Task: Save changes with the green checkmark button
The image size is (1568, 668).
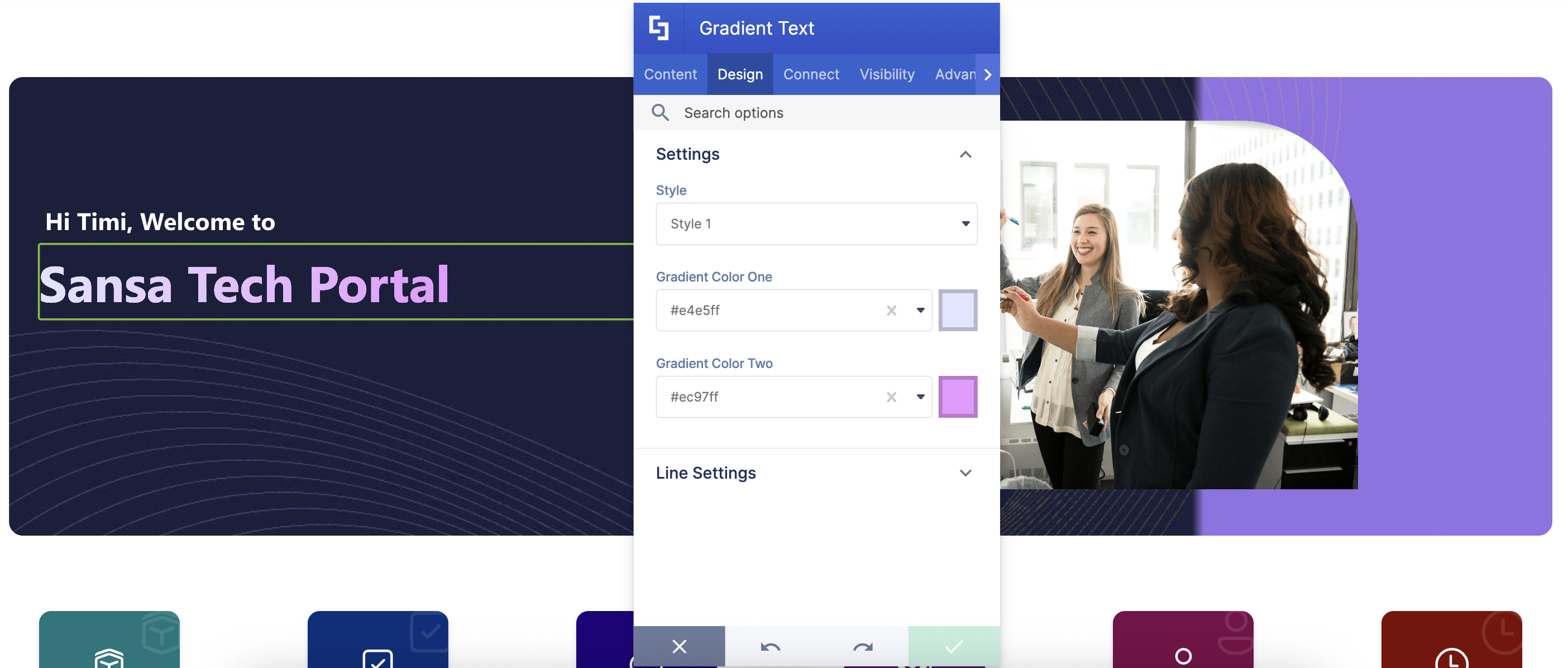Action: pos(953,647)
